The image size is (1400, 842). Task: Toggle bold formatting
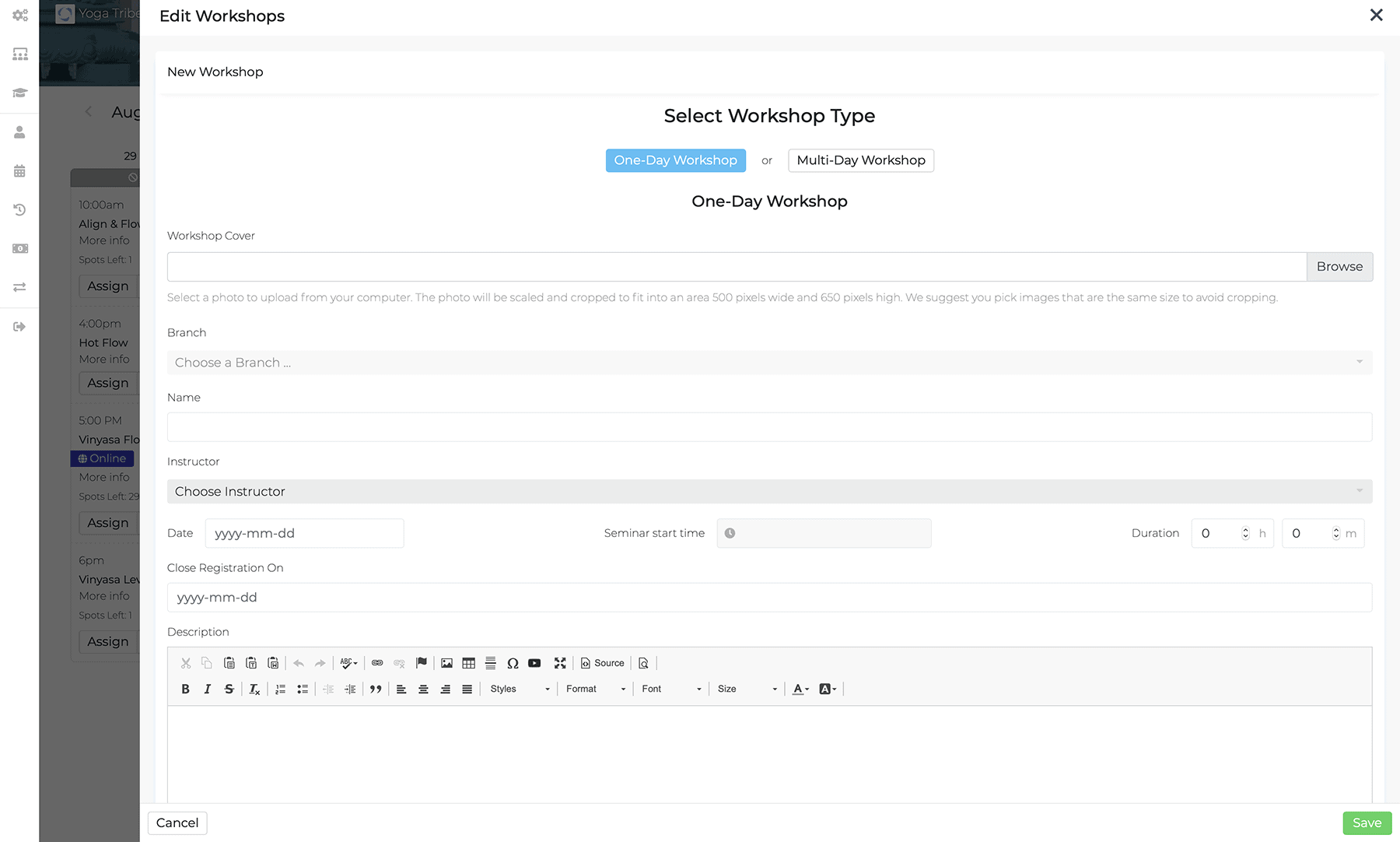pos(185,689)
